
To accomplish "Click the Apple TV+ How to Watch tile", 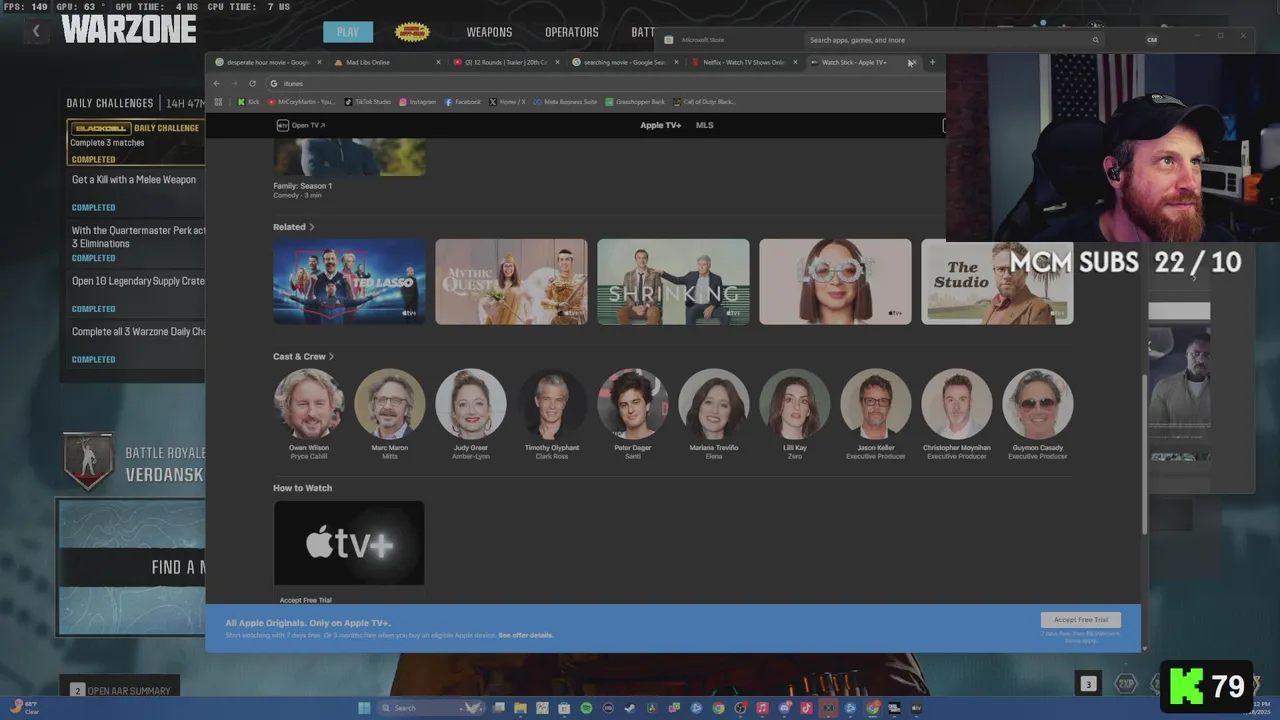I will click(349, 543).
